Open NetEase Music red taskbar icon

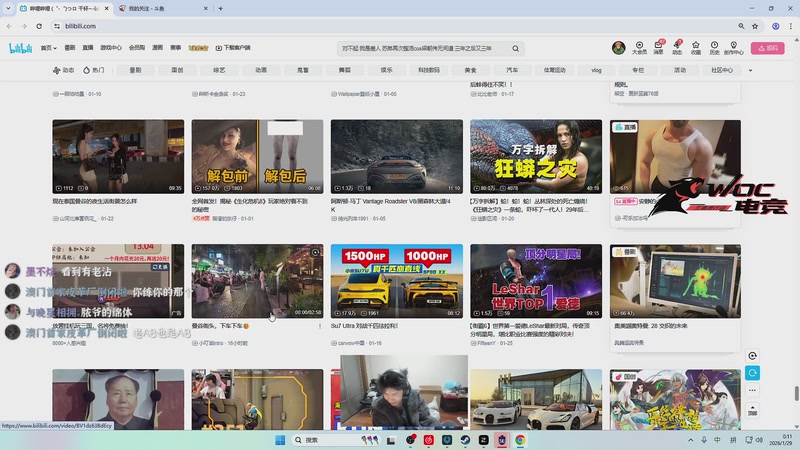429,440
